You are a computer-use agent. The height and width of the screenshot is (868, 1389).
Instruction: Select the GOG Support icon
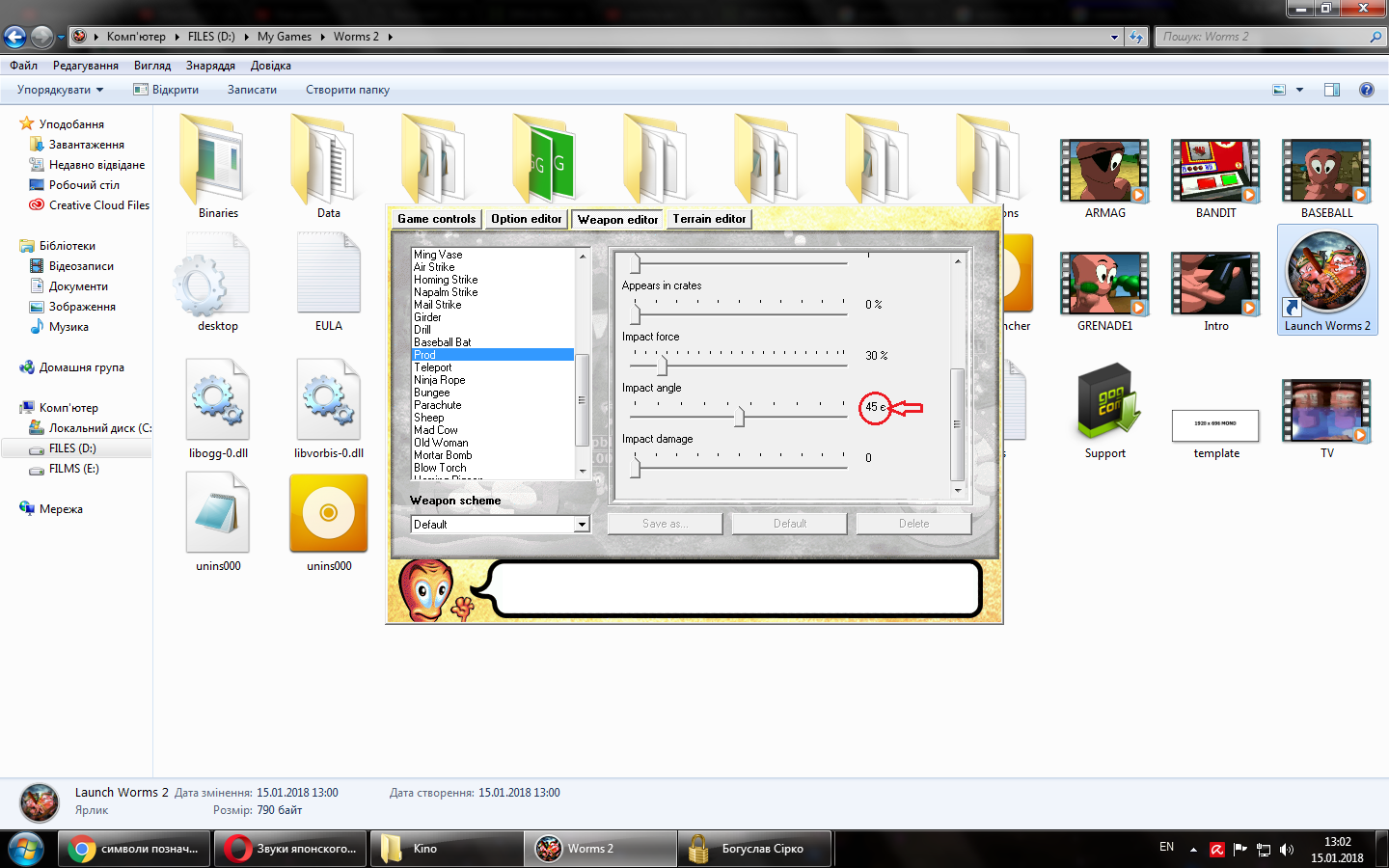(x=1105, y=402)
